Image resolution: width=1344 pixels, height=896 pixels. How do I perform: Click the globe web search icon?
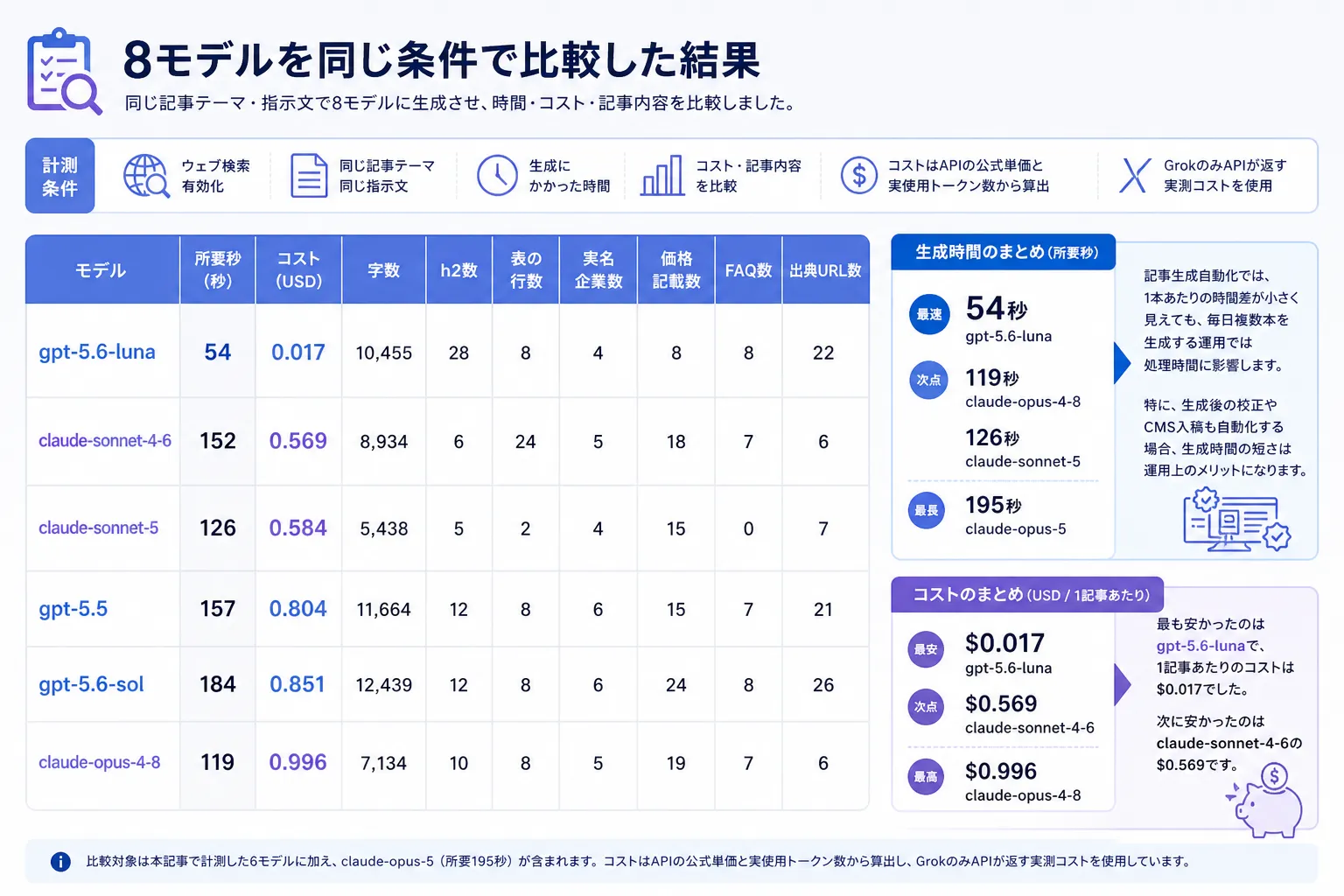[146, 176]
